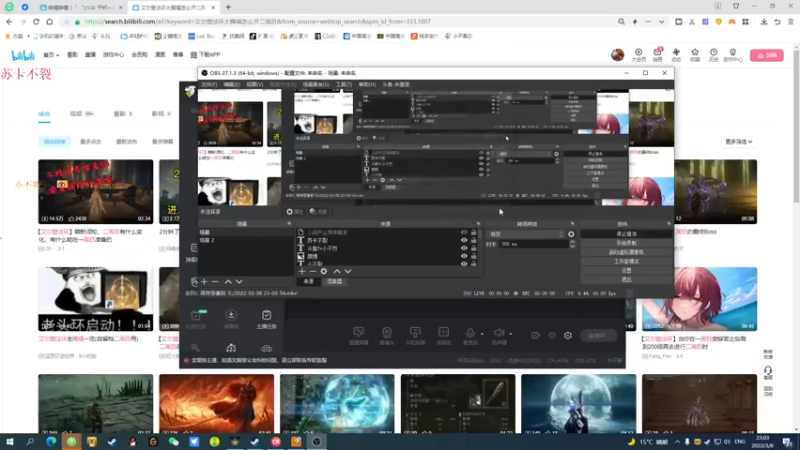This screenshot has width=800, height=450.
Task: Click the 开始录制 button in OBS controls
Action: click(x=626, y=243)
